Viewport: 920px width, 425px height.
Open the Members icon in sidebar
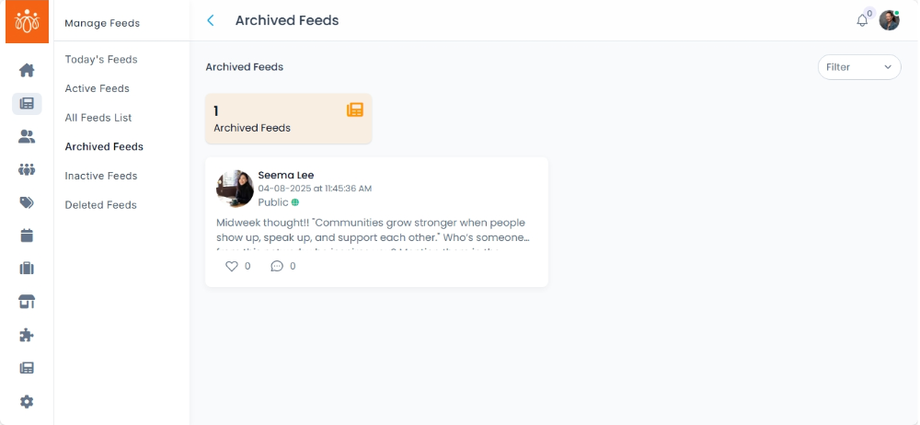click(27, 136)
